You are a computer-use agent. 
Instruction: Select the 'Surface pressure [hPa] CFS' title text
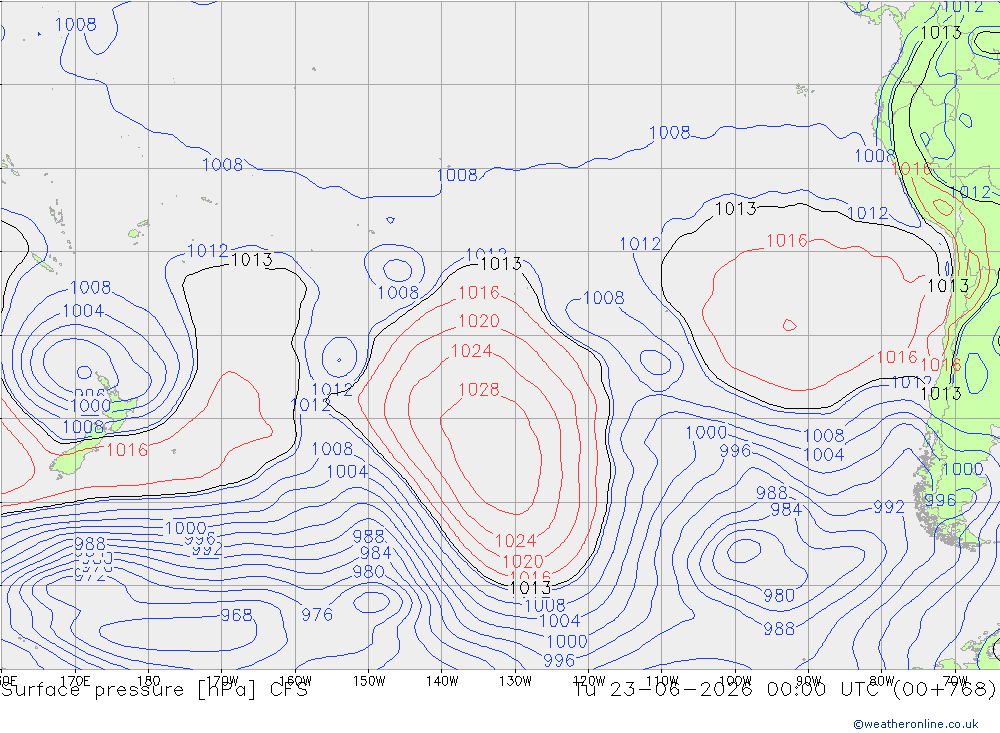pyautogui.click(x=154, y=690)
